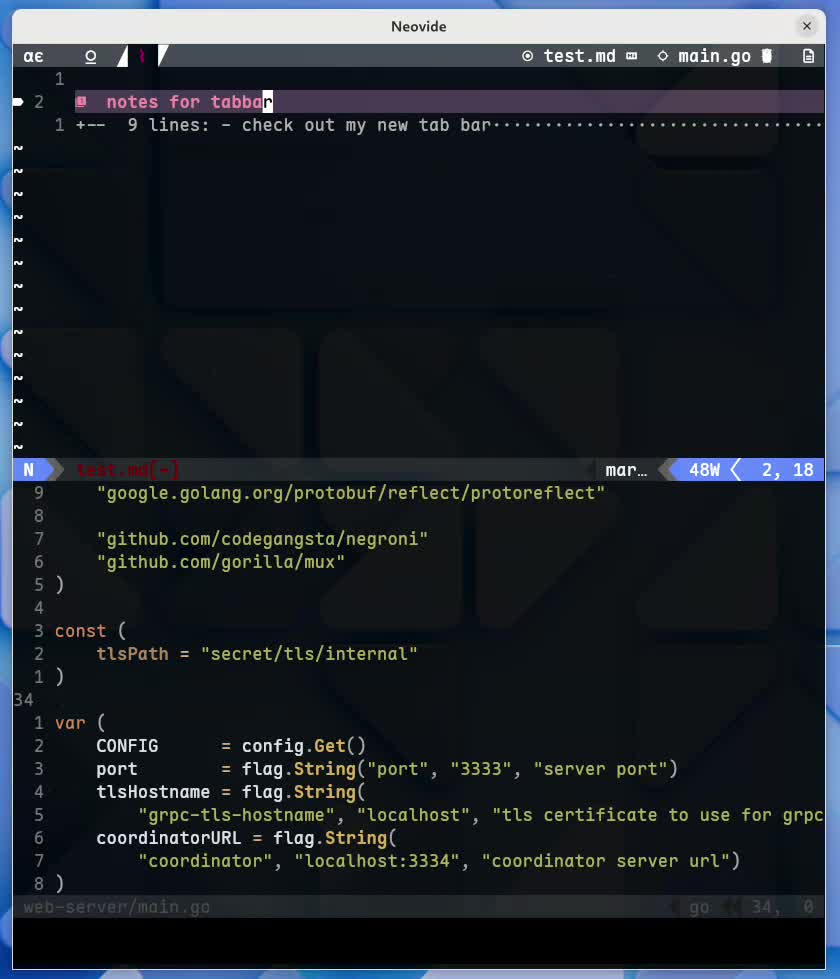The image size is (840, 979).
Task: Expand the folded 9 lines section
Action: point(449,125)
